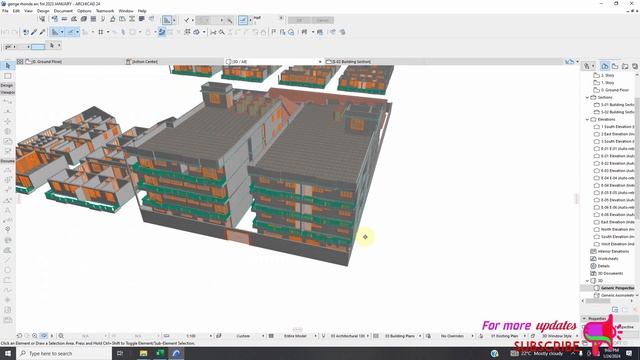
Task: Open Project Map in Navigator header
Action: click(605, 66)
